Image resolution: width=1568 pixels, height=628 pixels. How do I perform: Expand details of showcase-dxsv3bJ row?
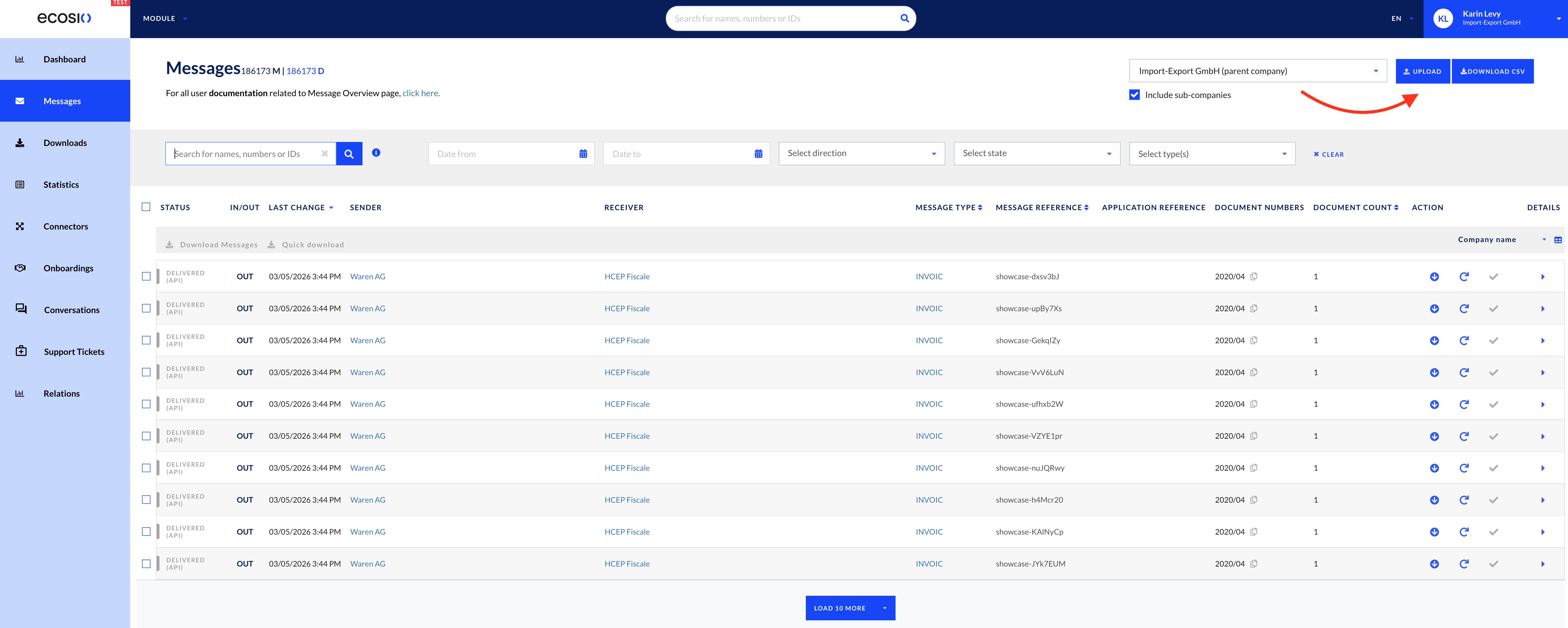pyautogui.click(x=1543, y=277)
